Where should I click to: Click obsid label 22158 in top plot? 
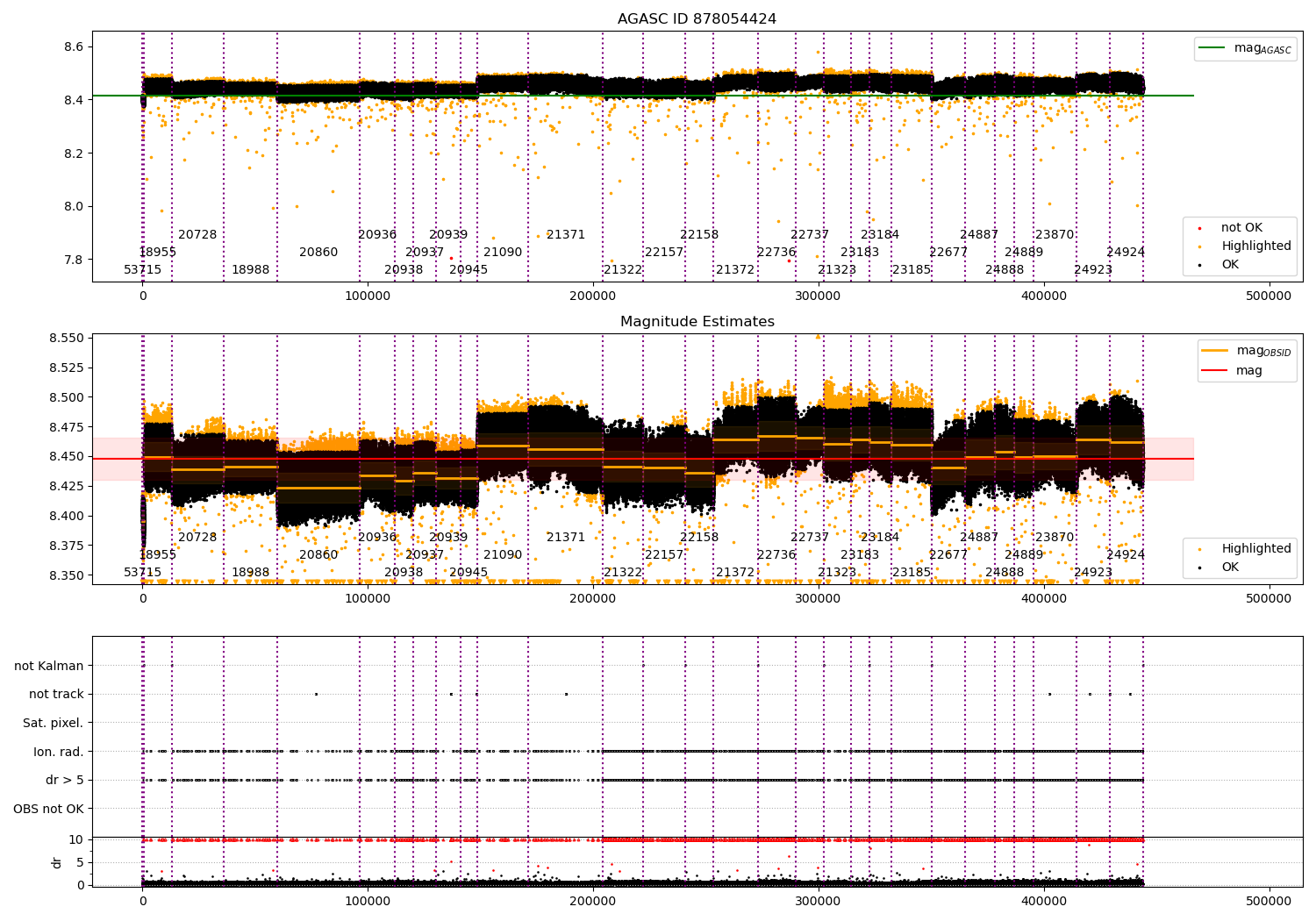coord(699,235)
